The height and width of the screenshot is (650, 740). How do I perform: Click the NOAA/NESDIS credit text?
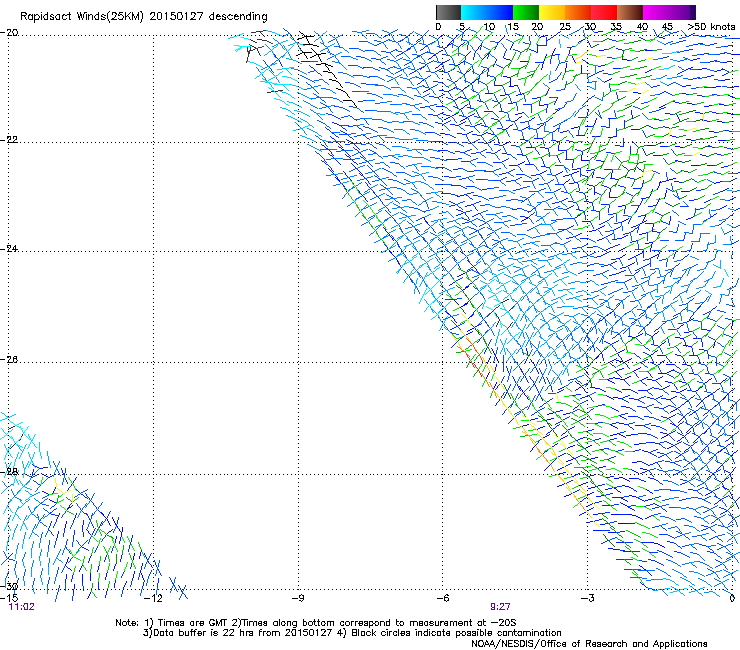(x=589, y=644)
